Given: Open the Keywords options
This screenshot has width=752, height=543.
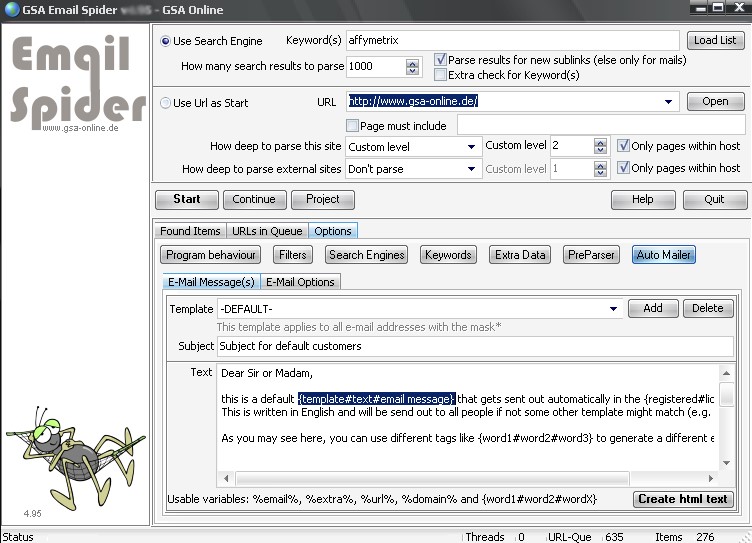Looking at the screenshot, I should pyautogui.click(x=448, y=255).
